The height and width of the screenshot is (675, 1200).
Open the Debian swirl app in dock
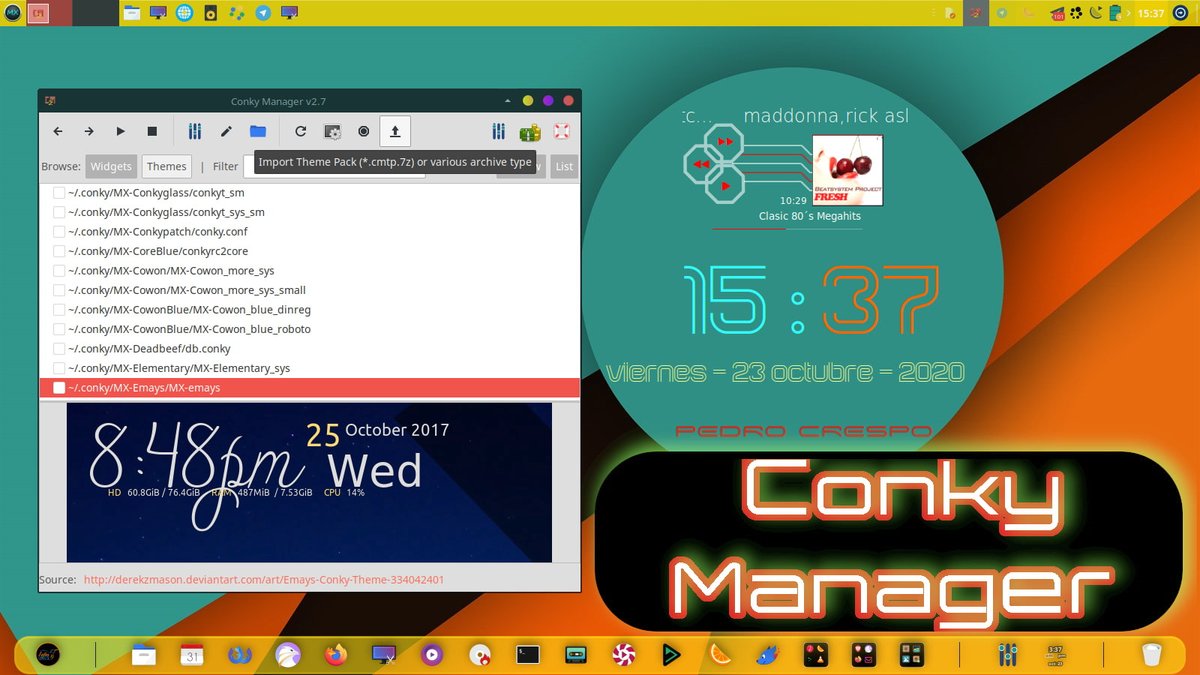(624, 655)
